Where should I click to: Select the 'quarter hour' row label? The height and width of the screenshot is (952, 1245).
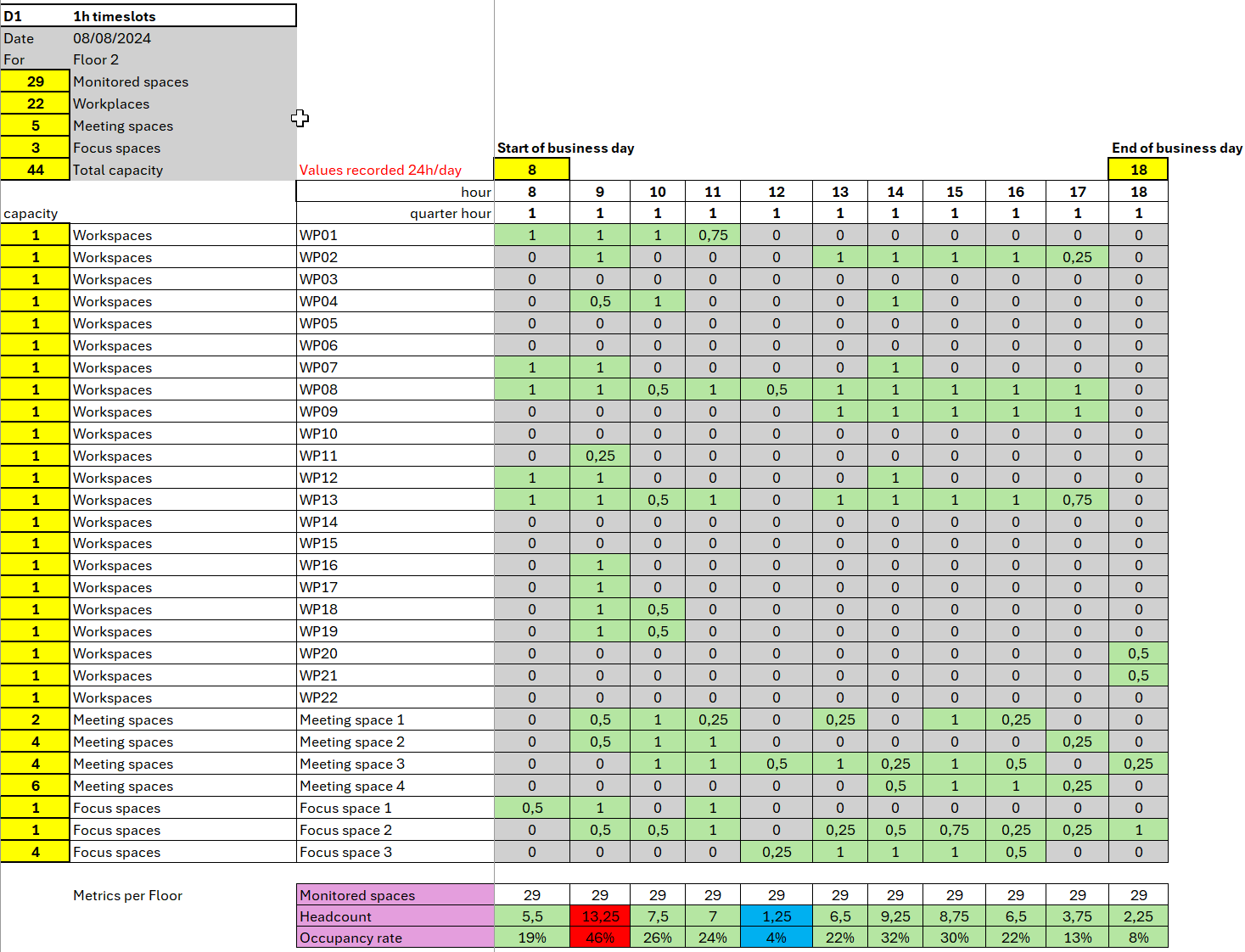point(450,213)
